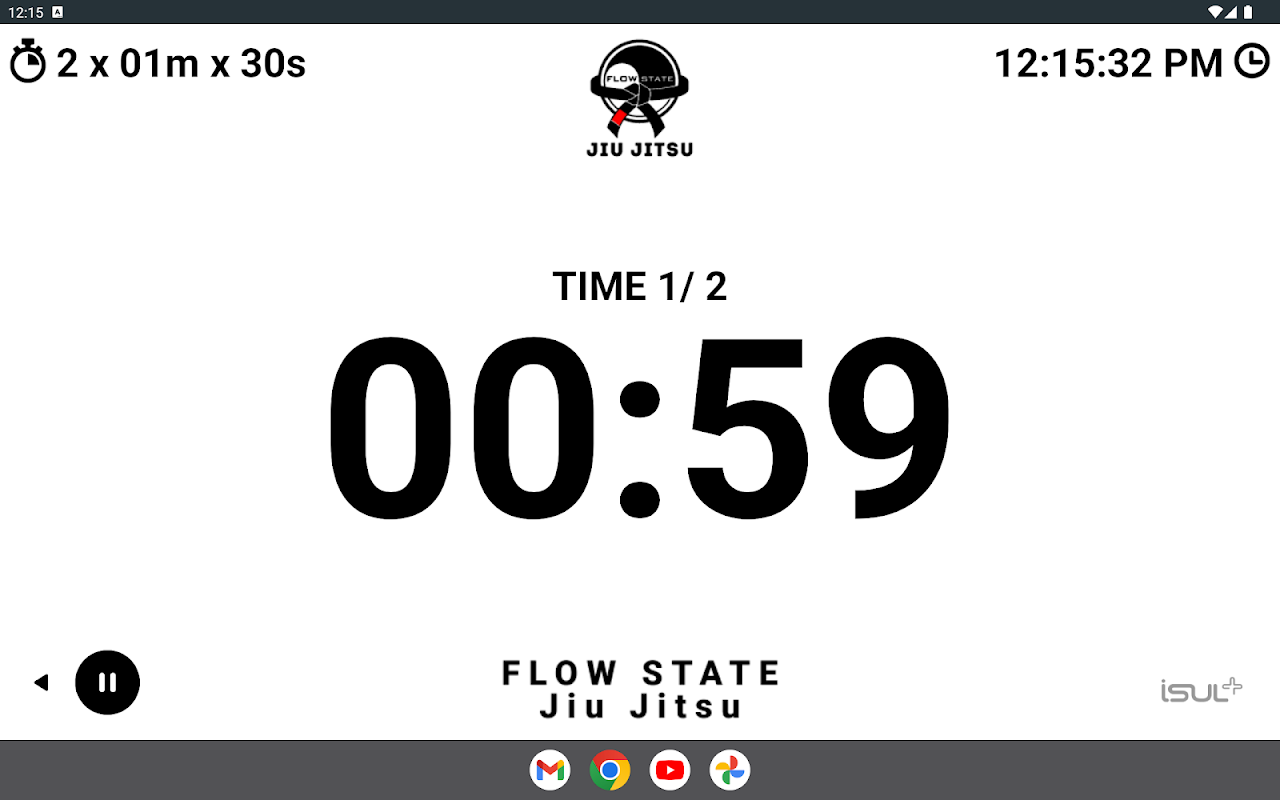Tap the battery indicator in status bar
1280x800 pixels.
pyautogui.click(x=1248, y=12)
